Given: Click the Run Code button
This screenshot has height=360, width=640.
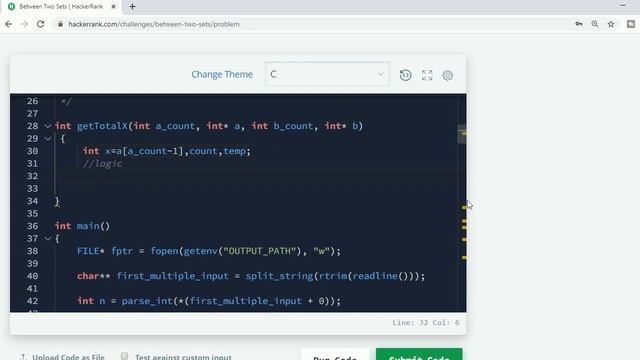Looking at the screenshot, I should [335, 355].
